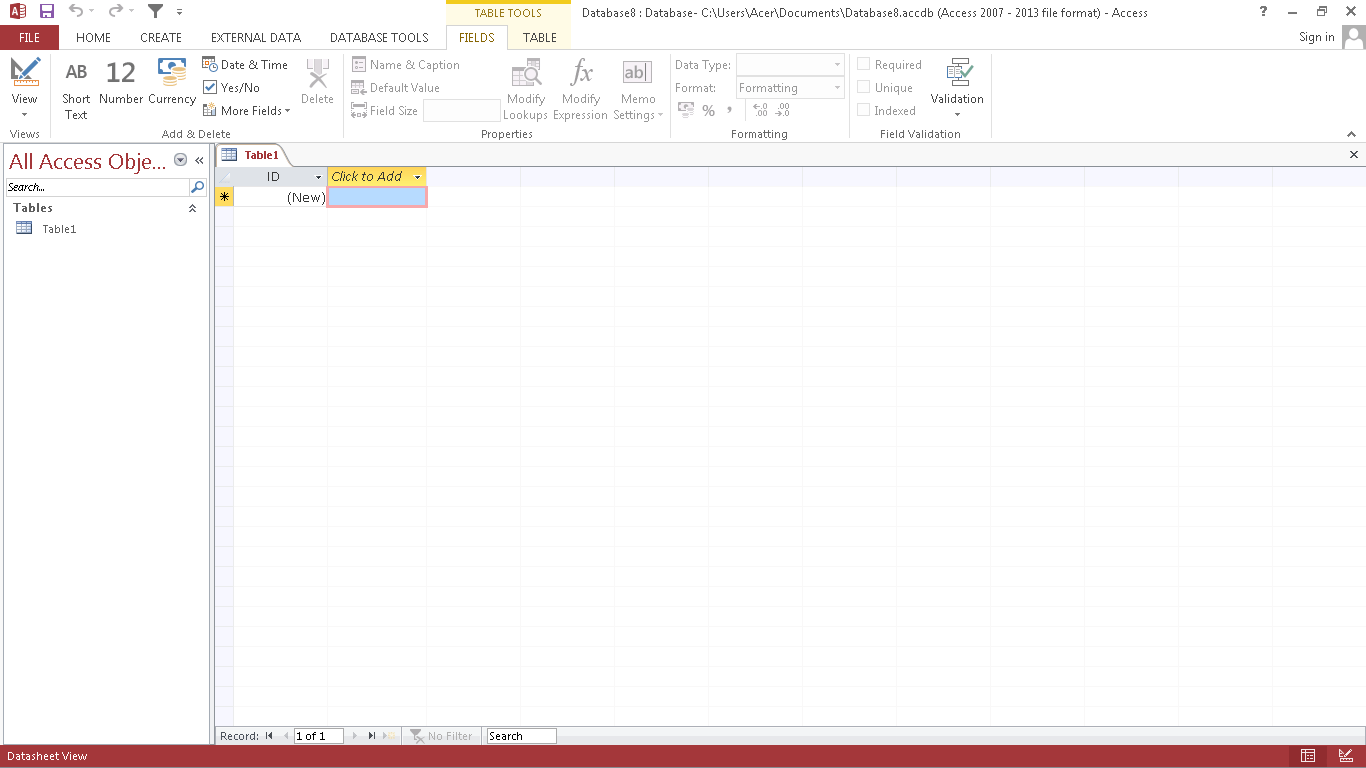1366x768 pixels.
Task: Add a Date & Time field
Action: [245, 64]
